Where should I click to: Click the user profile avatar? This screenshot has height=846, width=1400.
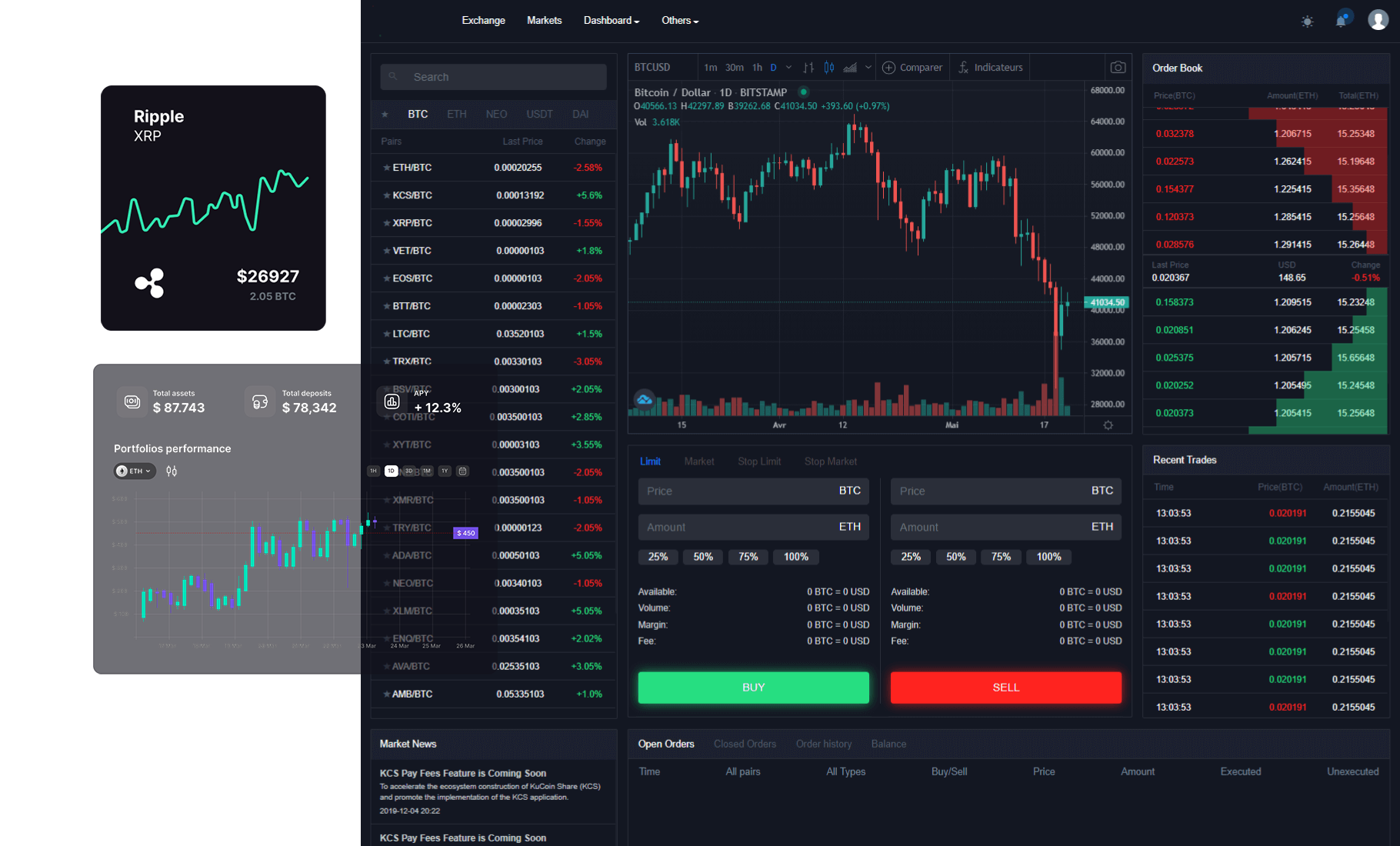tap(1378, 19)
